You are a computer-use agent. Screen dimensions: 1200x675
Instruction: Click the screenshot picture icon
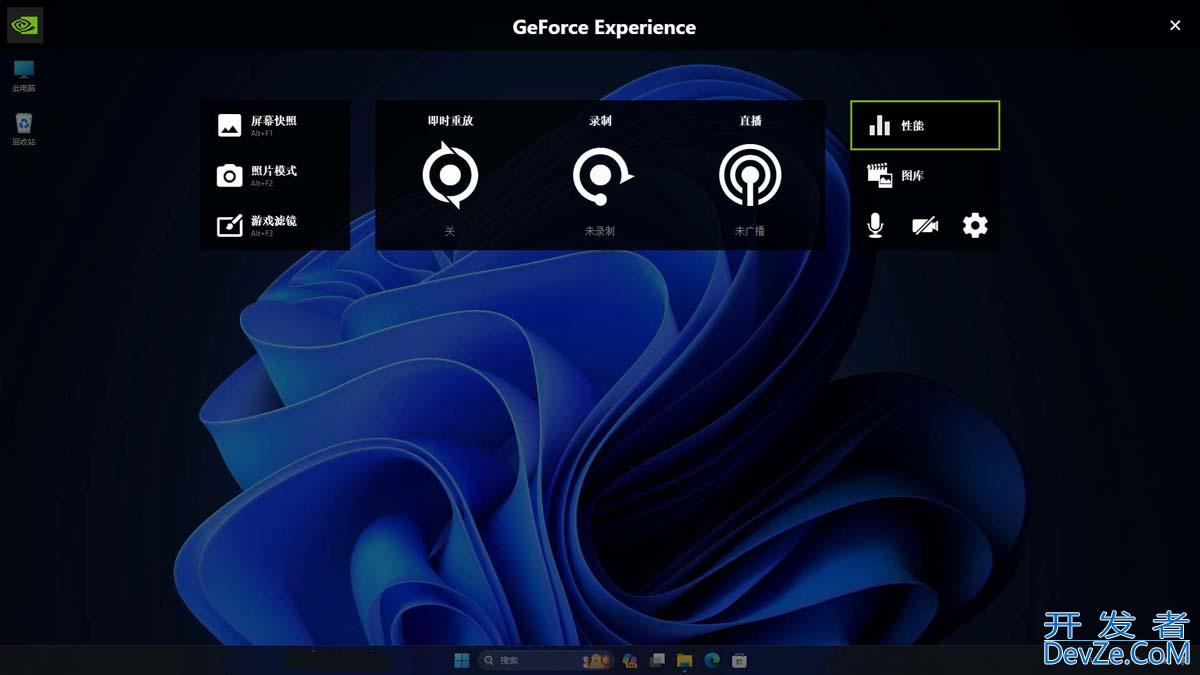(229, 126)
